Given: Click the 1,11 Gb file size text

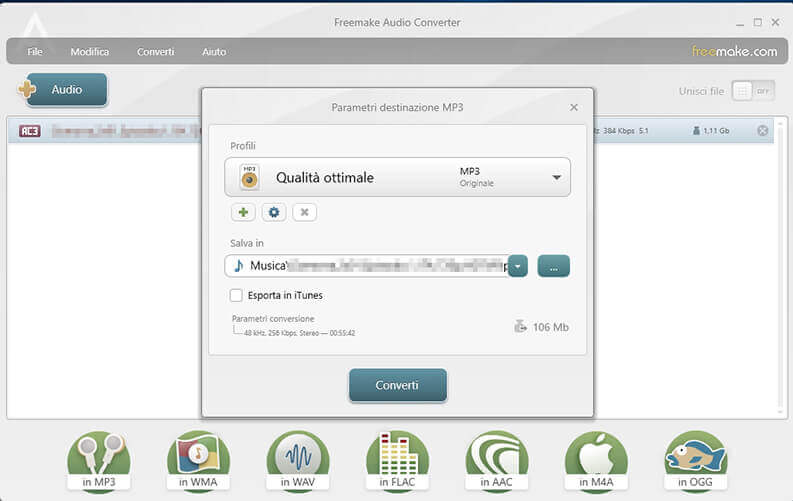Looking at the screenshot, I should click(716, 131).
